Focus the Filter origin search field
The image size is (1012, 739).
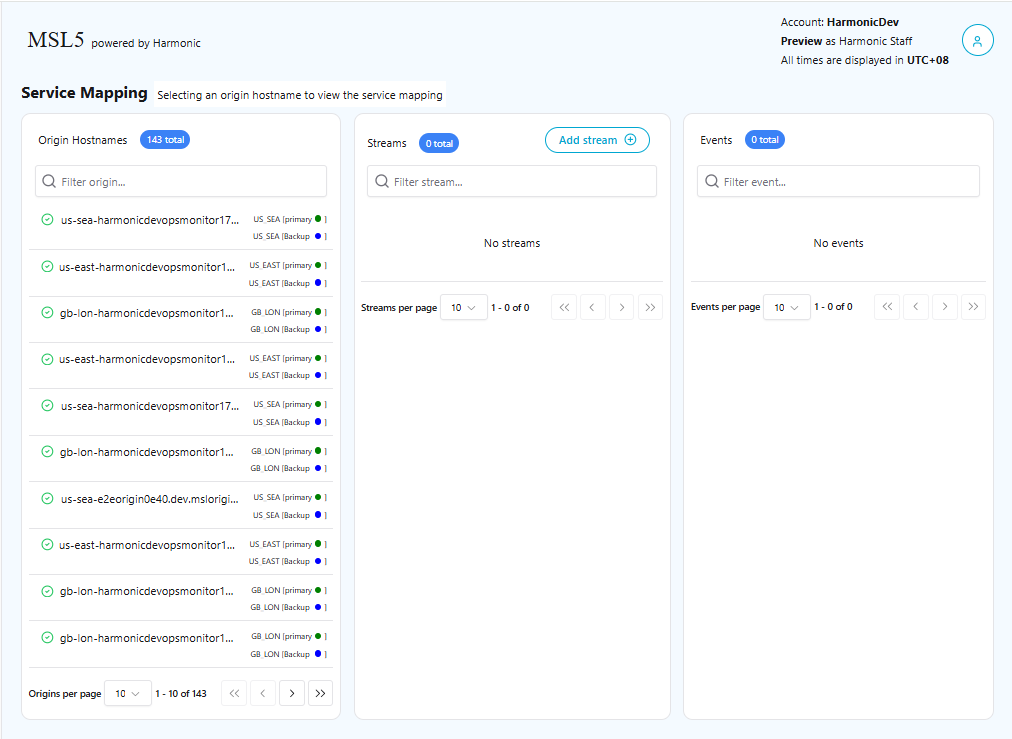point(190,182)
